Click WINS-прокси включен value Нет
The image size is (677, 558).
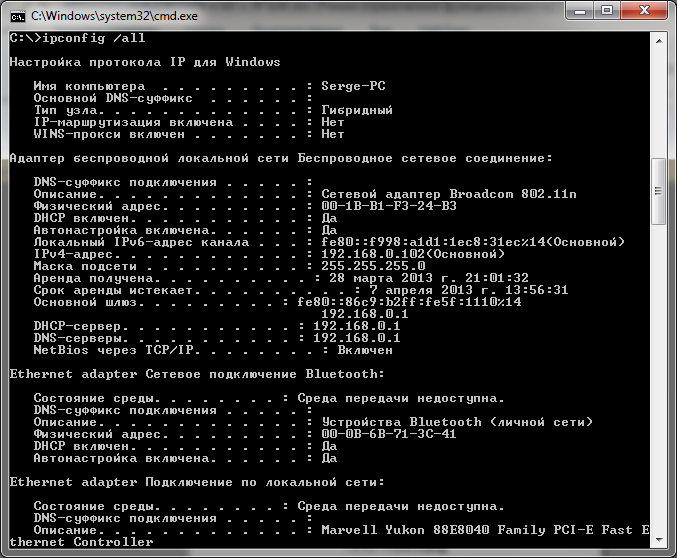click(332, 134)
